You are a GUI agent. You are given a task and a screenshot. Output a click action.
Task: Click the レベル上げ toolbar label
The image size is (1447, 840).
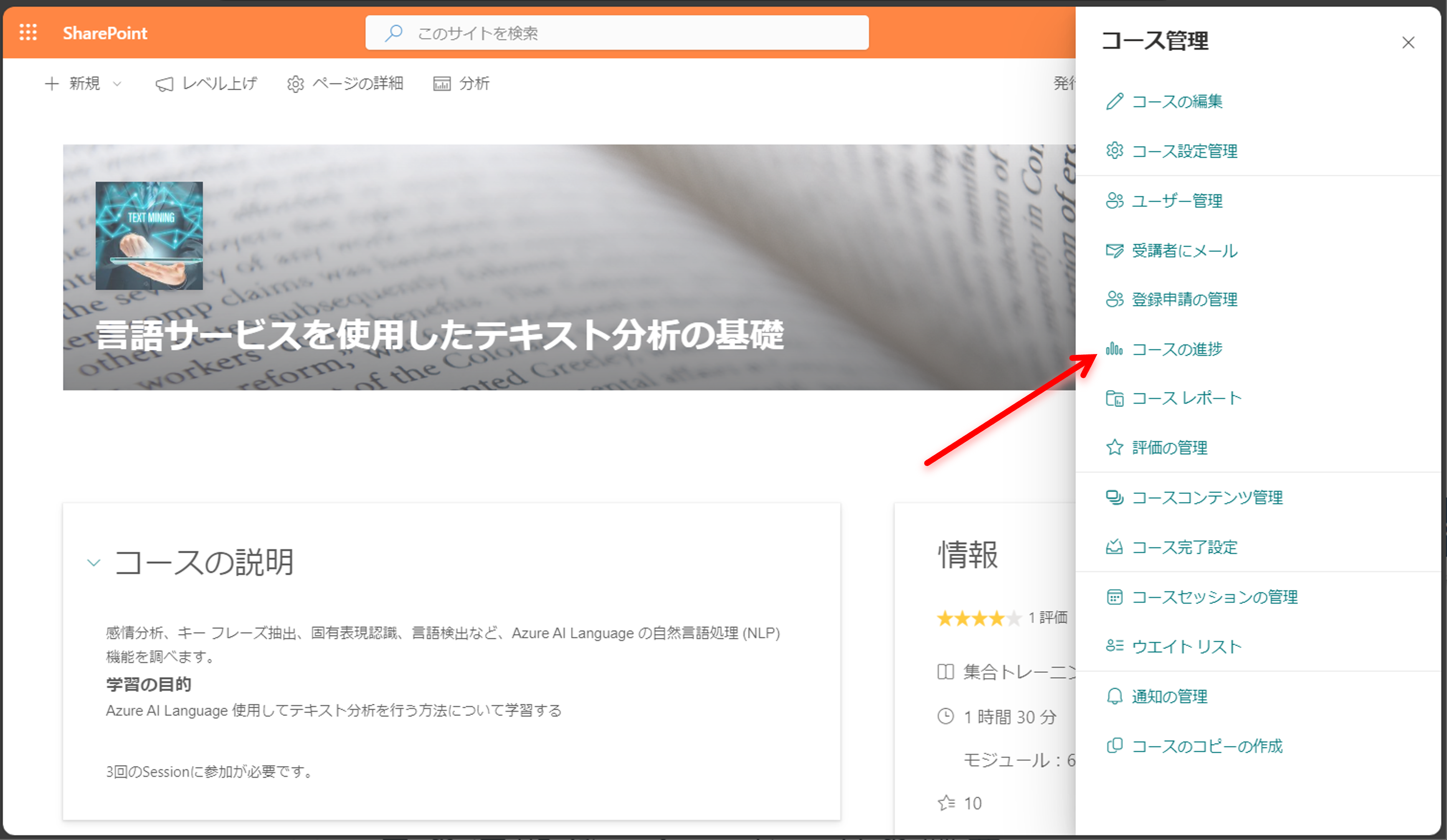219,84
